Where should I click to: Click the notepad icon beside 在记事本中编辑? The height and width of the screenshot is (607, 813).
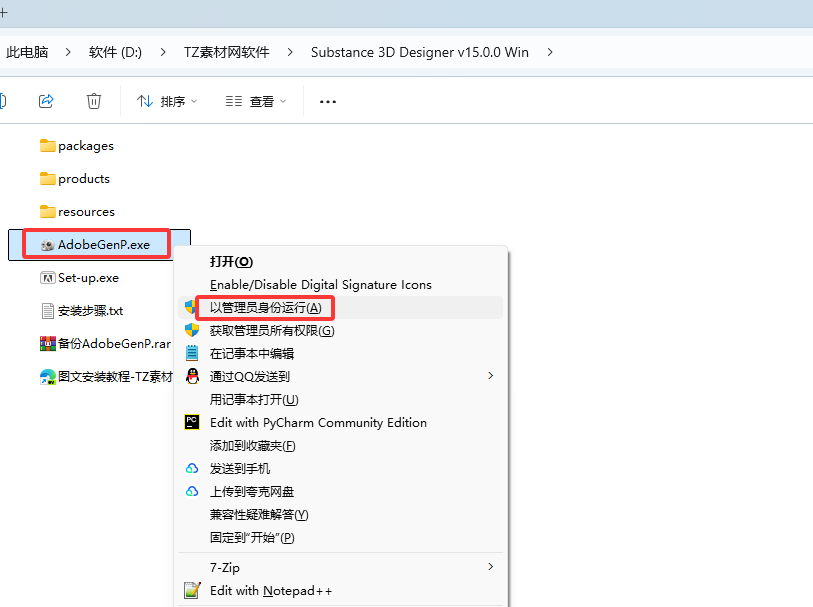tap(192, 353)
